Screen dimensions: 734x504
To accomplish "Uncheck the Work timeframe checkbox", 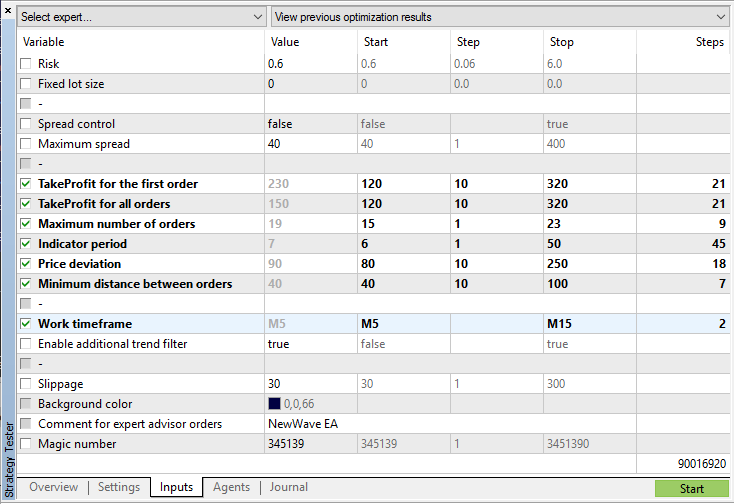I will [26, 323].
